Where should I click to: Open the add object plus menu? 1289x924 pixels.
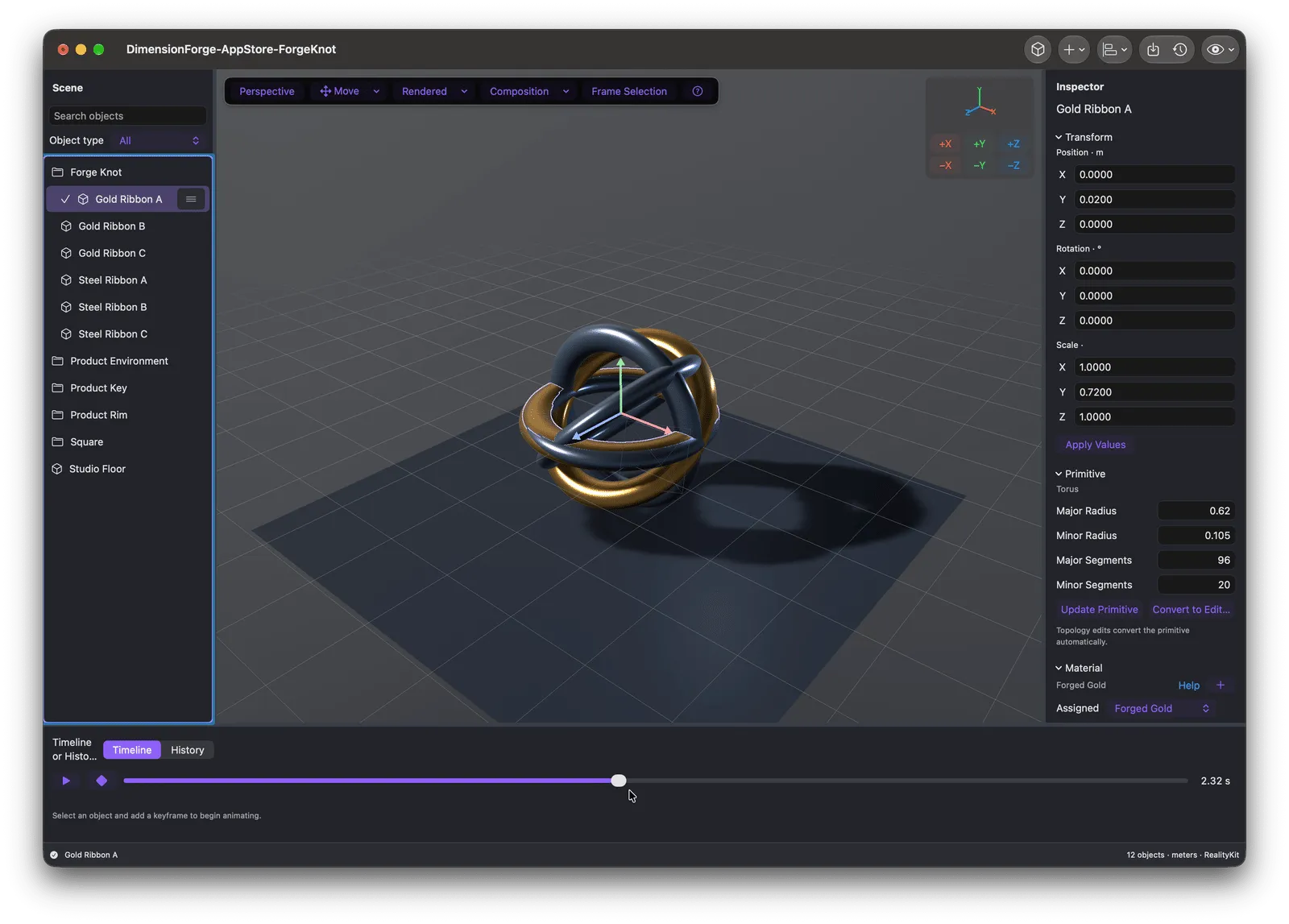coord(1074,49)
